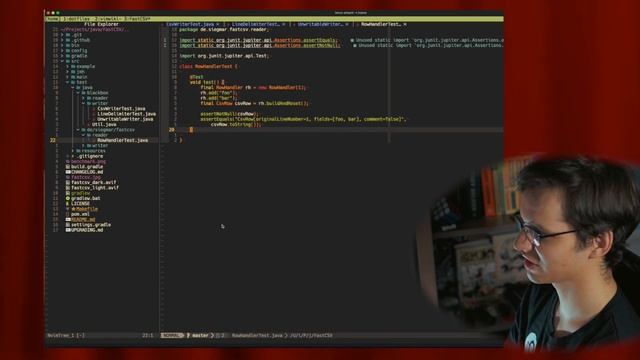
Task: Click the LICENSE file icon
Action: (68, 204)
